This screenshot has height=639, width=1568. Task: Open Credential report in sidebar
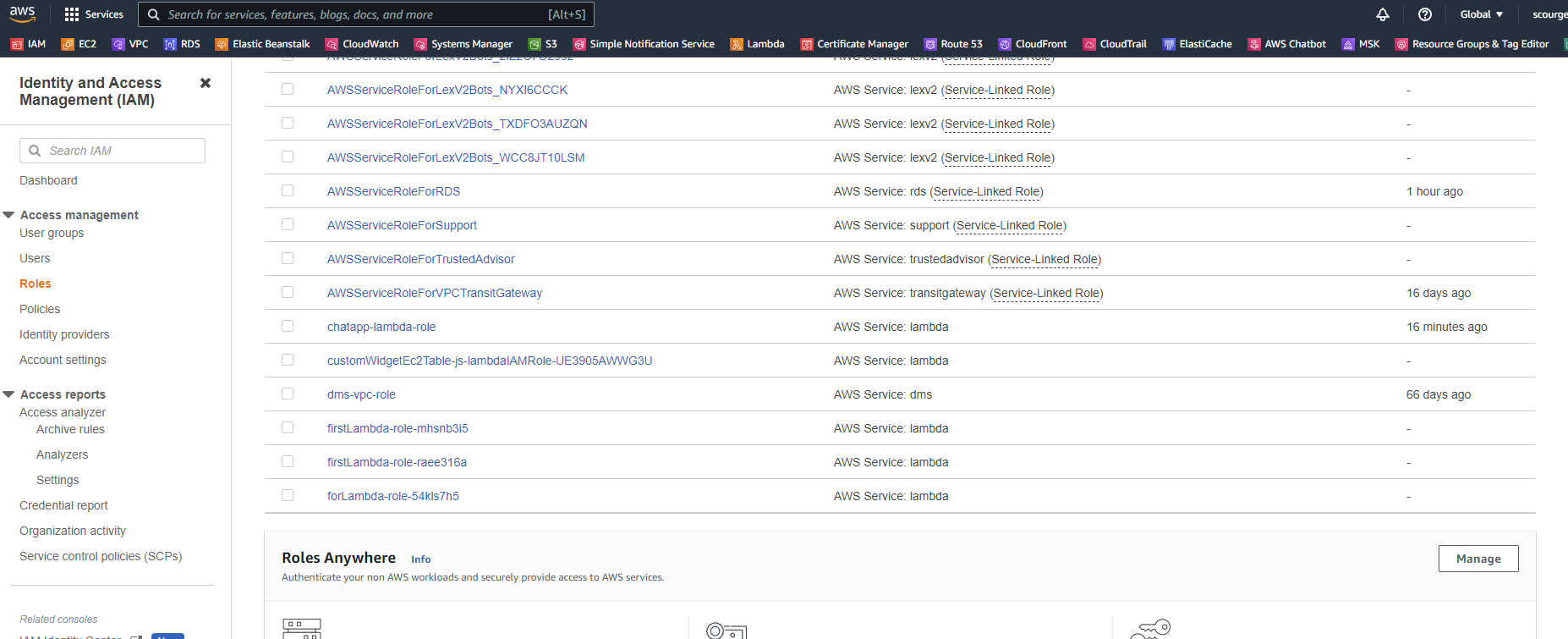[x=63, y=505]
